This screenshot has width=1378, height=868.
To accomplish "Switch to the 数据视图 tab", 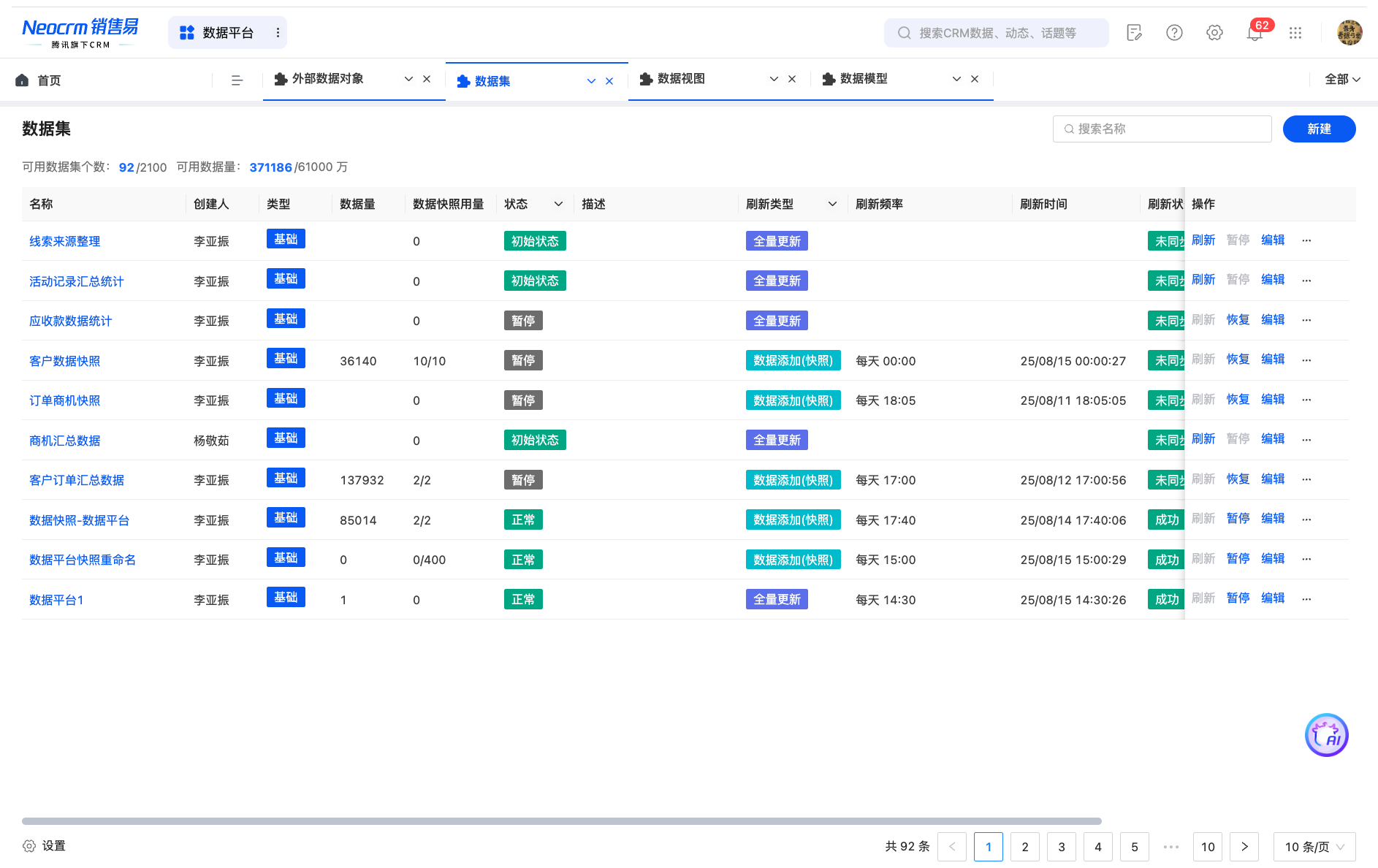I will (681, 79).
